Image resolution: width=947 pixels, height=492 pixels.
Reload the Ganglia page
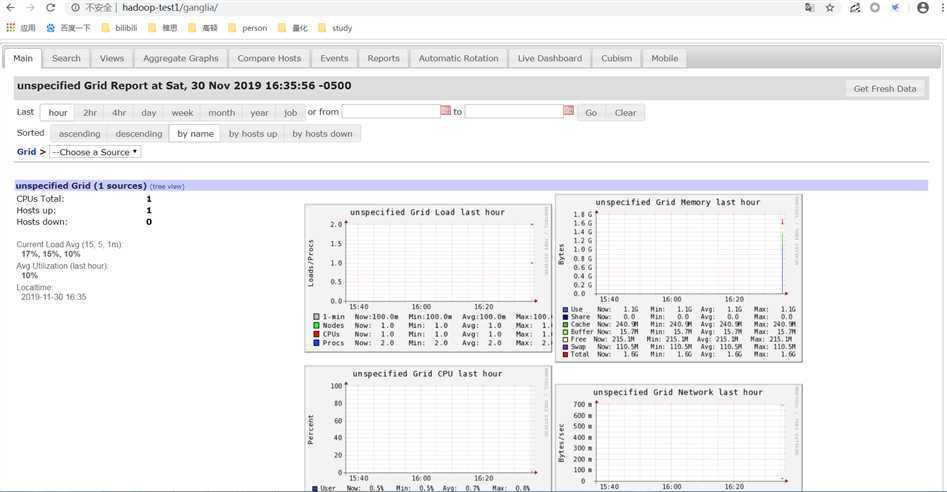tap(51, 8)
